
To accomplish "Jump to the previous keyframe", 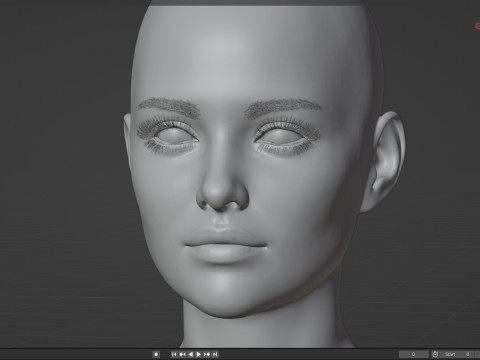I will [182, 354].
